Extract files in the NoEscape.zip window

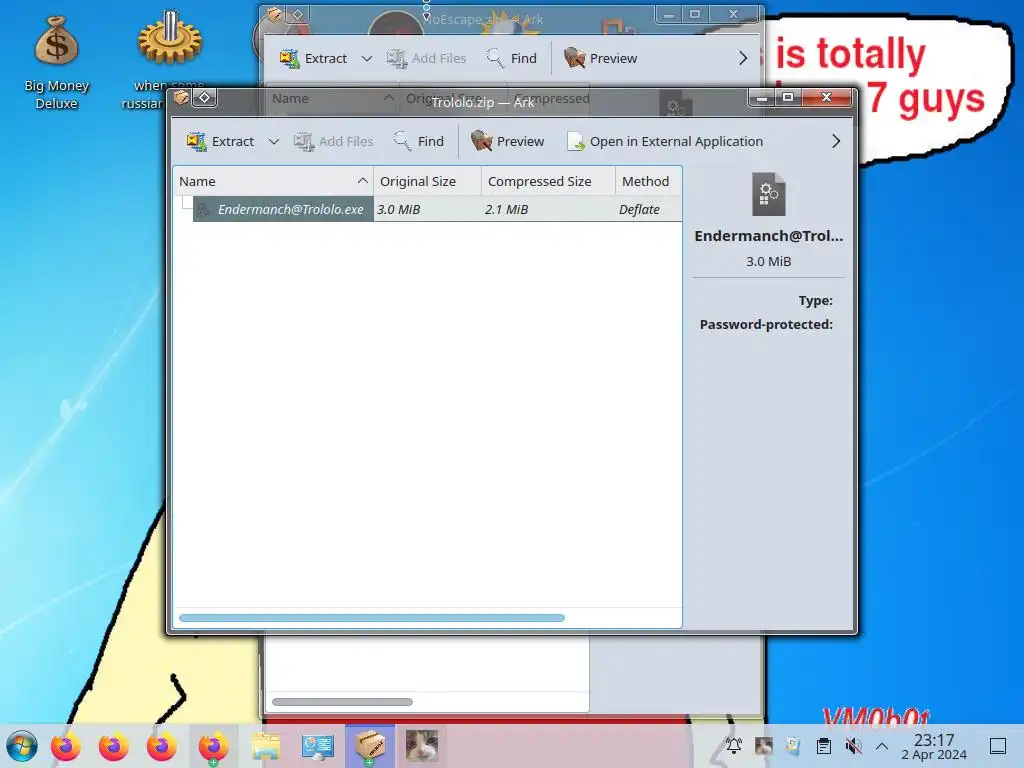[313, 58]
